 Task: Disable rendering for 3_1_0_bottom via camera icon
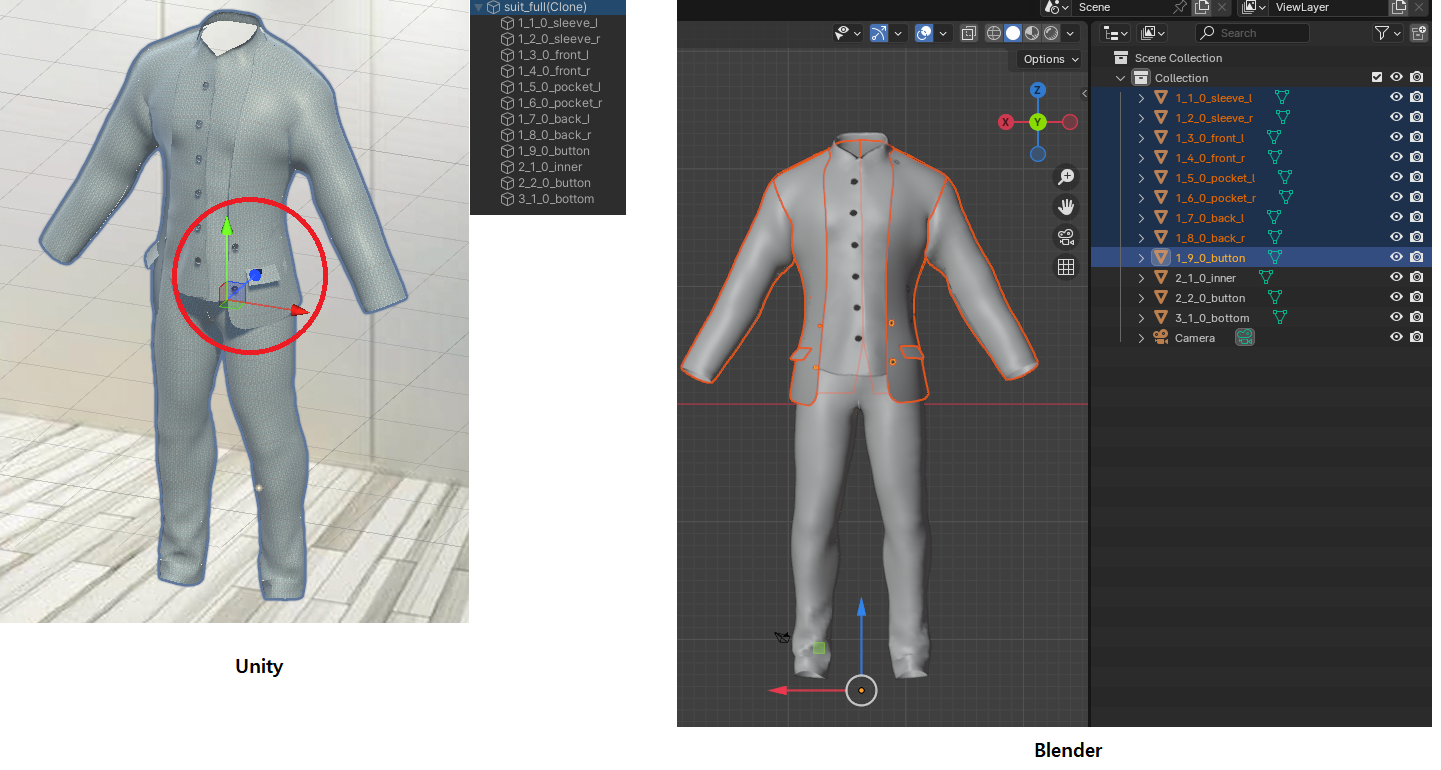coord(1417,318)
